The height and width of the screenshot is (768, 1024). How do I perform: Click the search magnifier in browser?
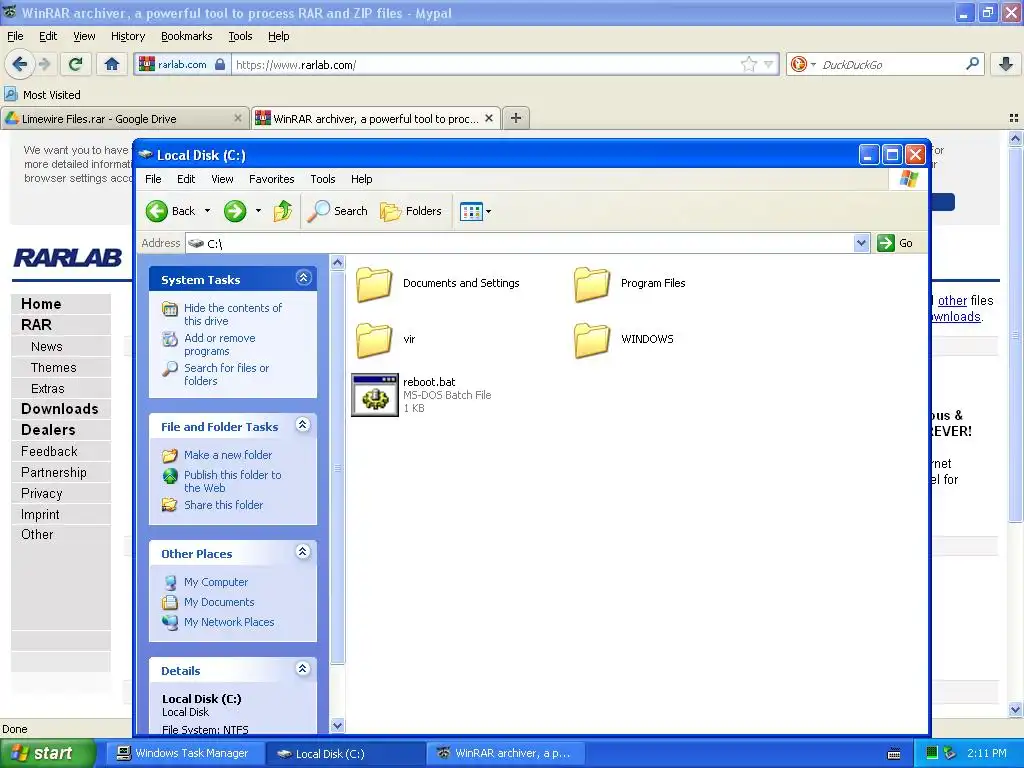pyautogui.click(x=972, y=64)
